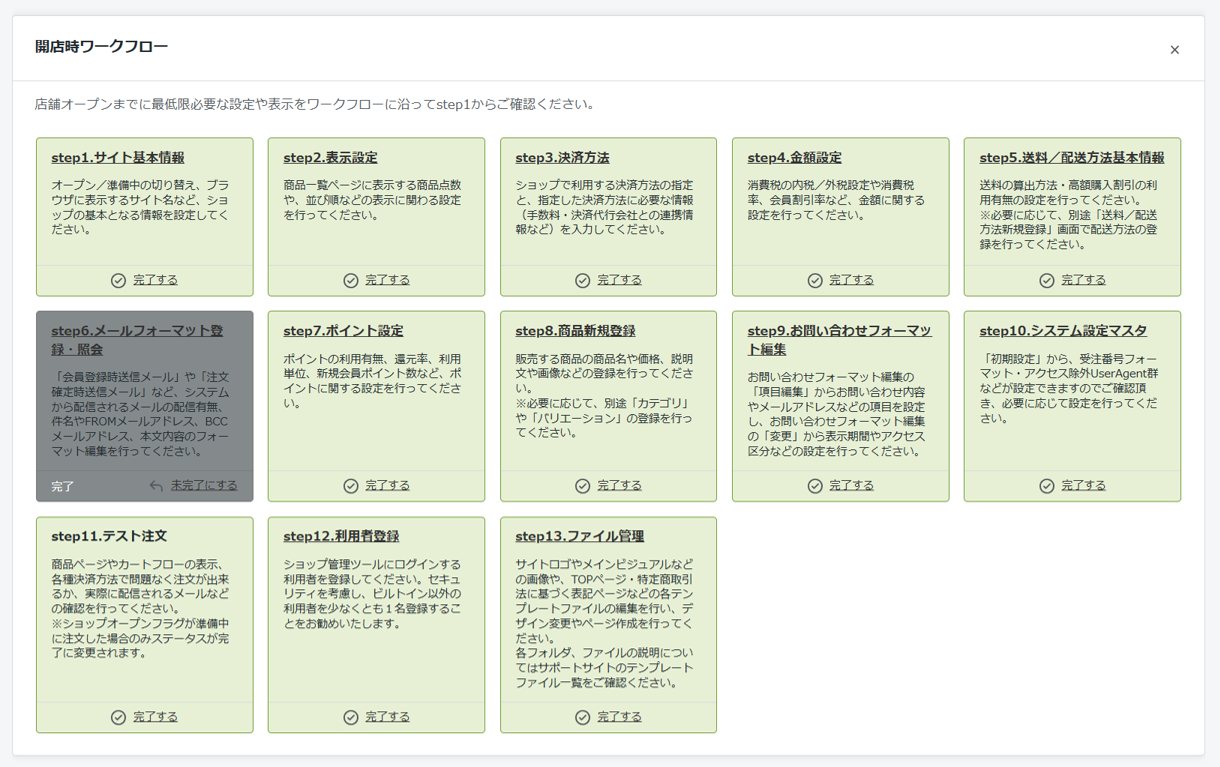The width and height of the screenshot is (1220, 767).
Task: Open step6.メールフォーマット登録・照会 link
Action: pos(137,340)
